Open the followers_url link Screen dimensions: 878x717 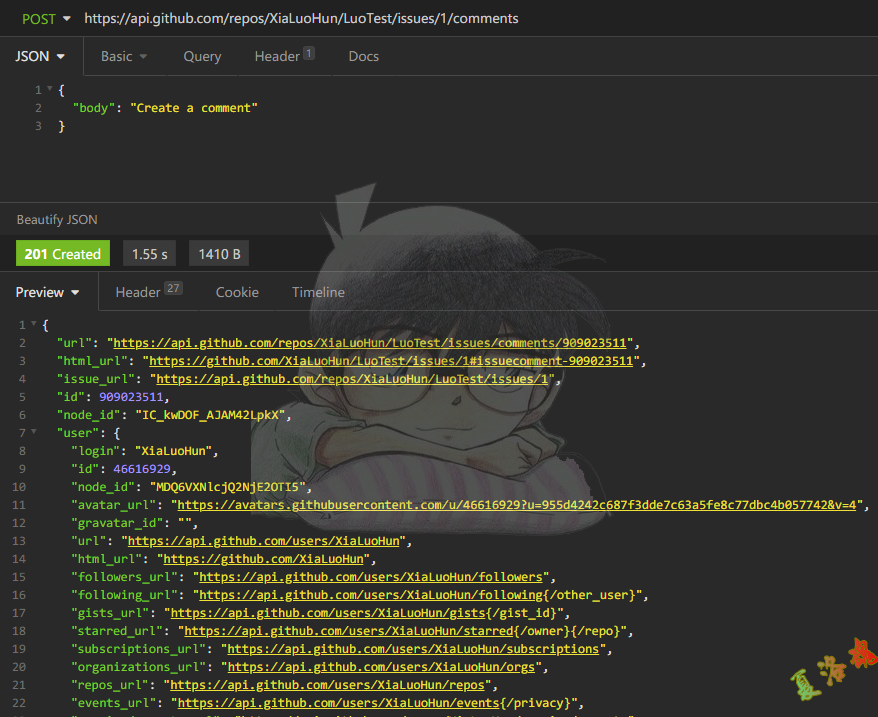pos(371,577)
